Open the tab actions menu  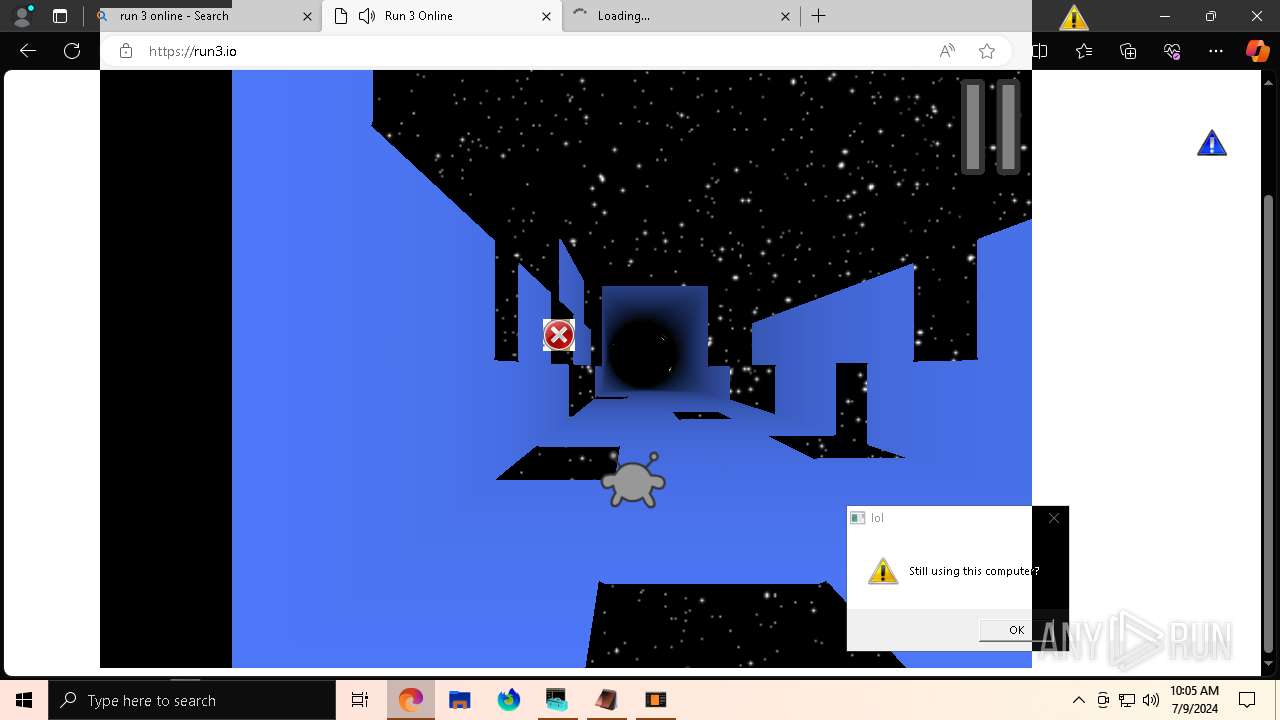(60, 16)
